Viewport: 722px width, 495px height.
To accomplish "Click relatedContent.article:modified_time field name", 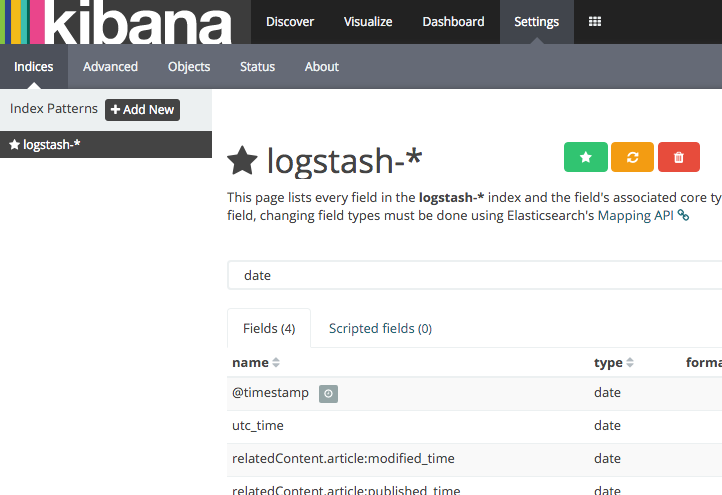I will click(x=343, y=459).
